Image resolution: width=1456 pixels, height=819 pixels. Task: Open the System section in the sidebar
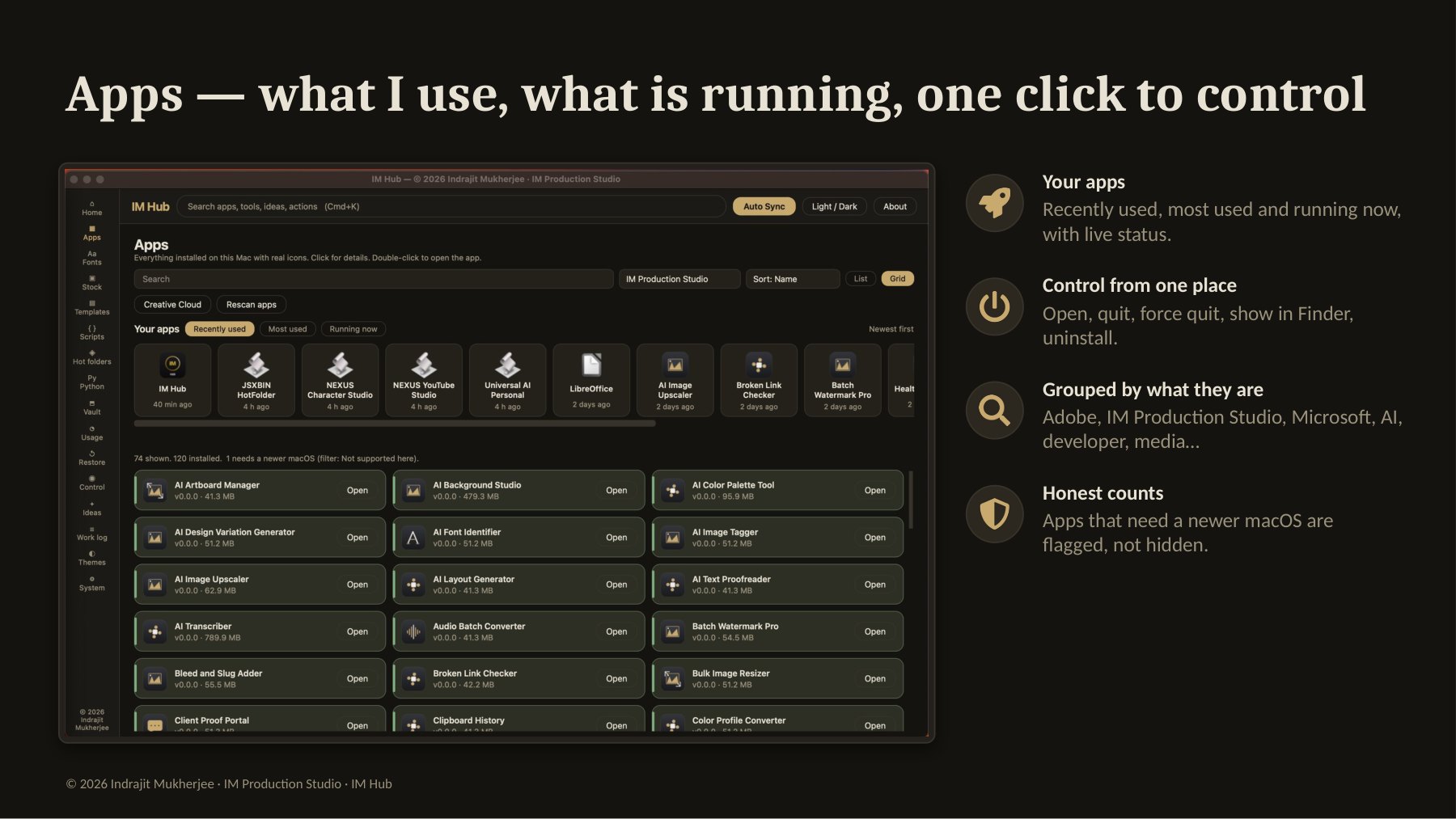click(x=91, y=584)
